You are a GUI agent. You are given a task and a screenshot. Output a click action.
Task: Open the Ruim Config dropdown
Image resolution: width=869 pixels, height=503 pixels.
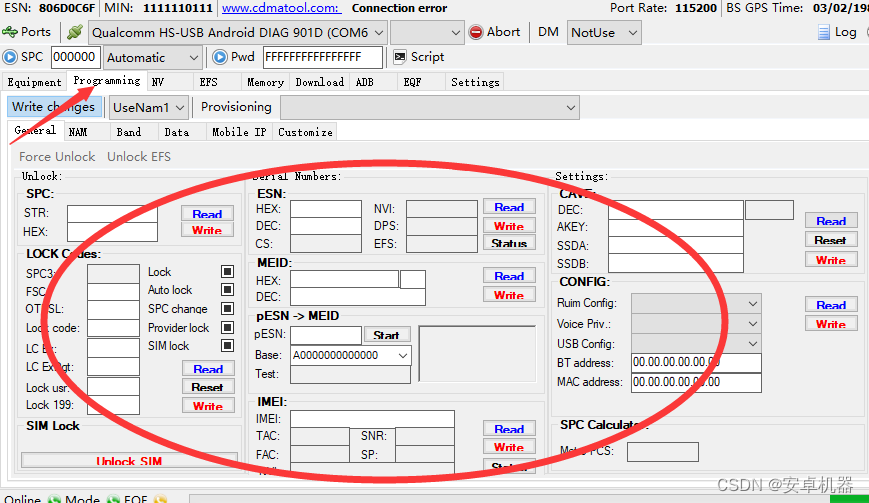[696, 304]
